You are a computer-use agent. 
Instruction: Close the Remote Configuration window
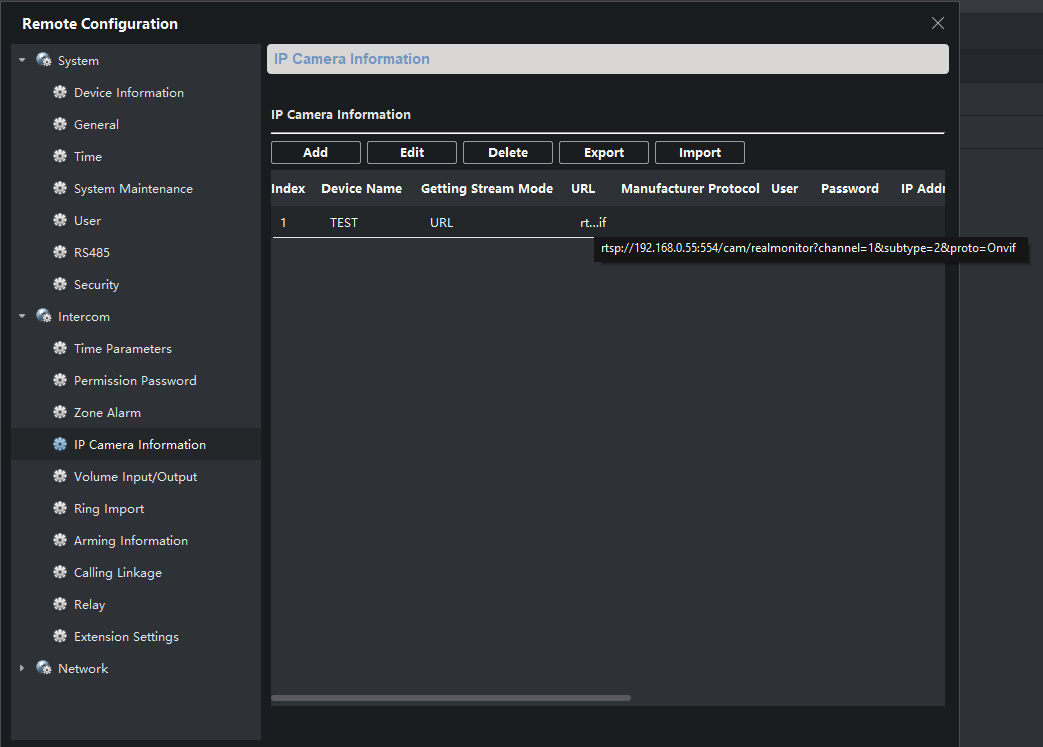coord(937,23)
